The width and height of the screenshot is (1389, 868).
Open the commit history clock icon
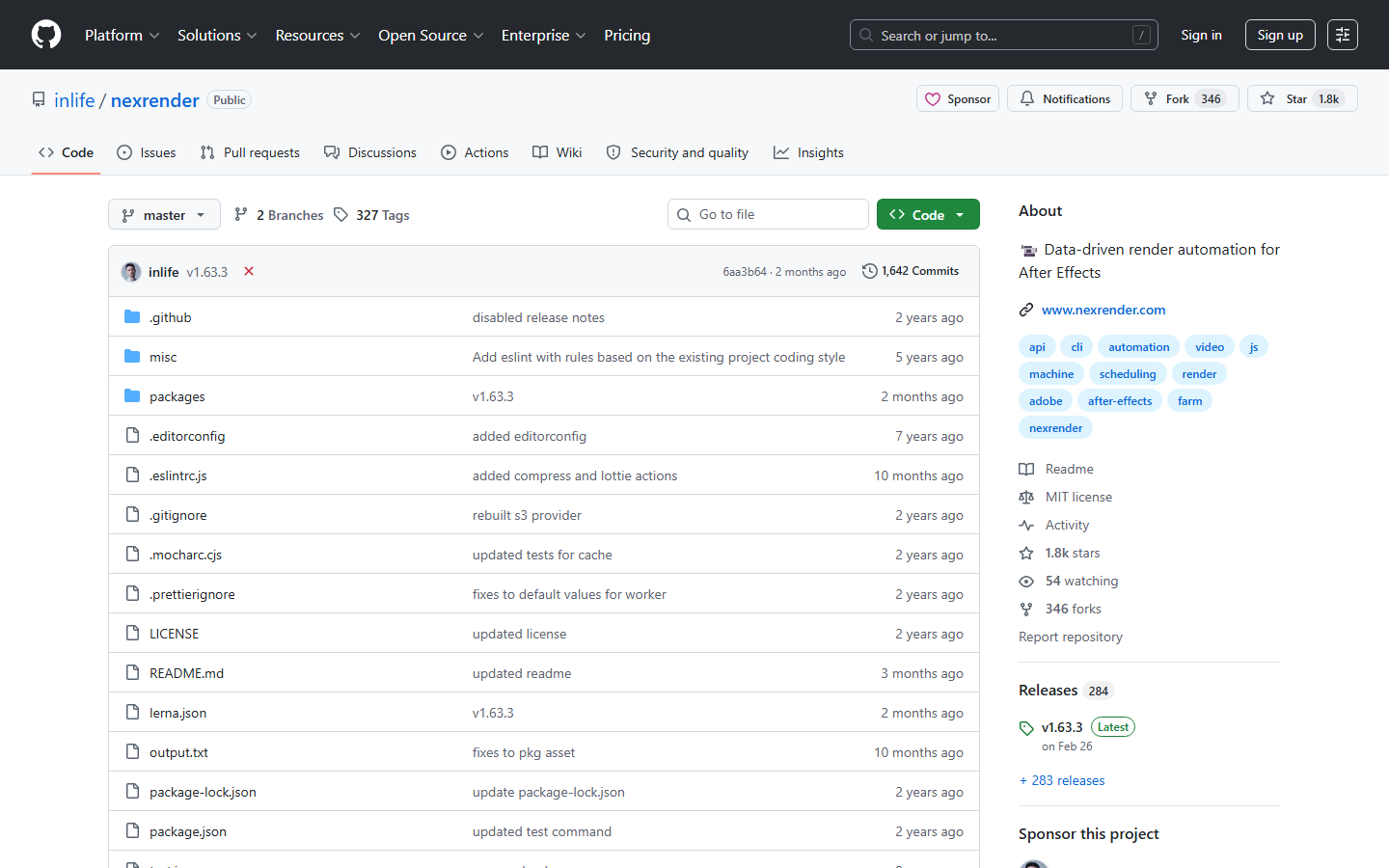click(869, 271)
